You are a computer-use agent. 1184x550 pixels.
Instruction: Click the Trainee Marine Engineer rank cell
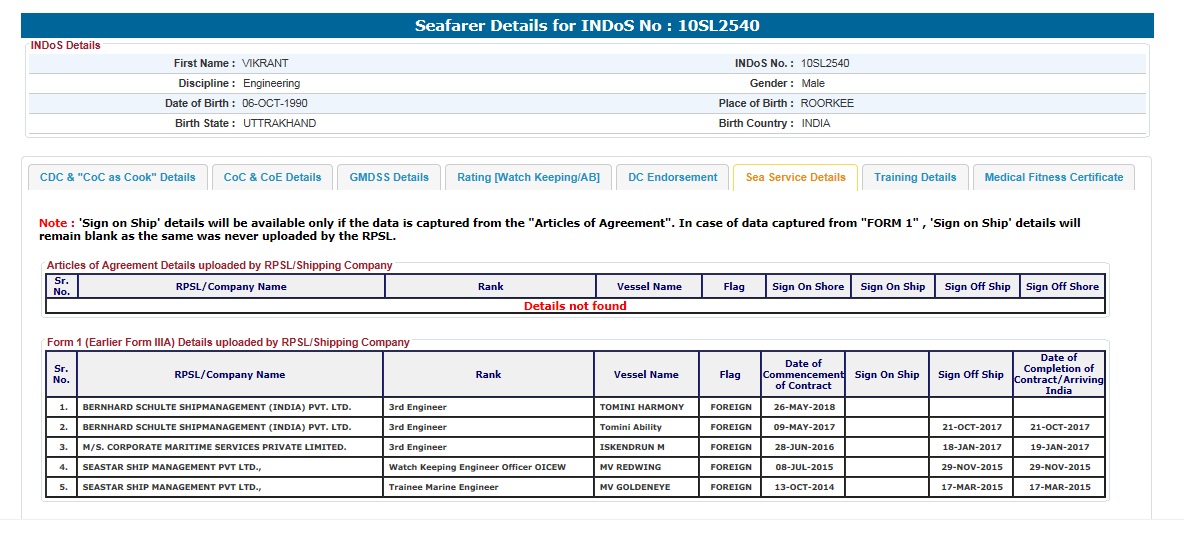443,487
